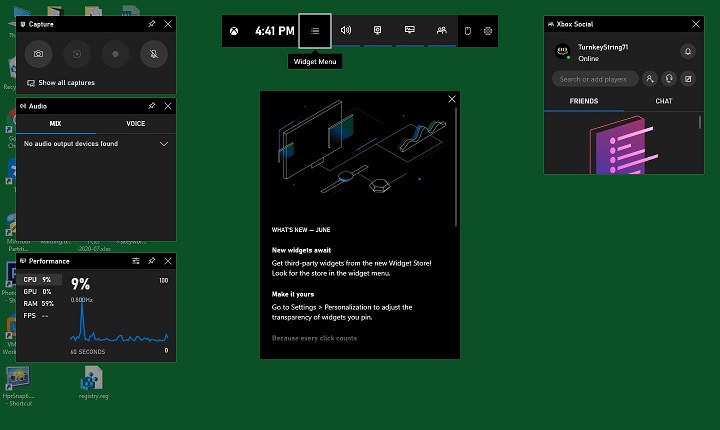Screen dimensions: 720x430
Task: Toggle the Capture widget from Game Bar
Action: tap(377, 30)
